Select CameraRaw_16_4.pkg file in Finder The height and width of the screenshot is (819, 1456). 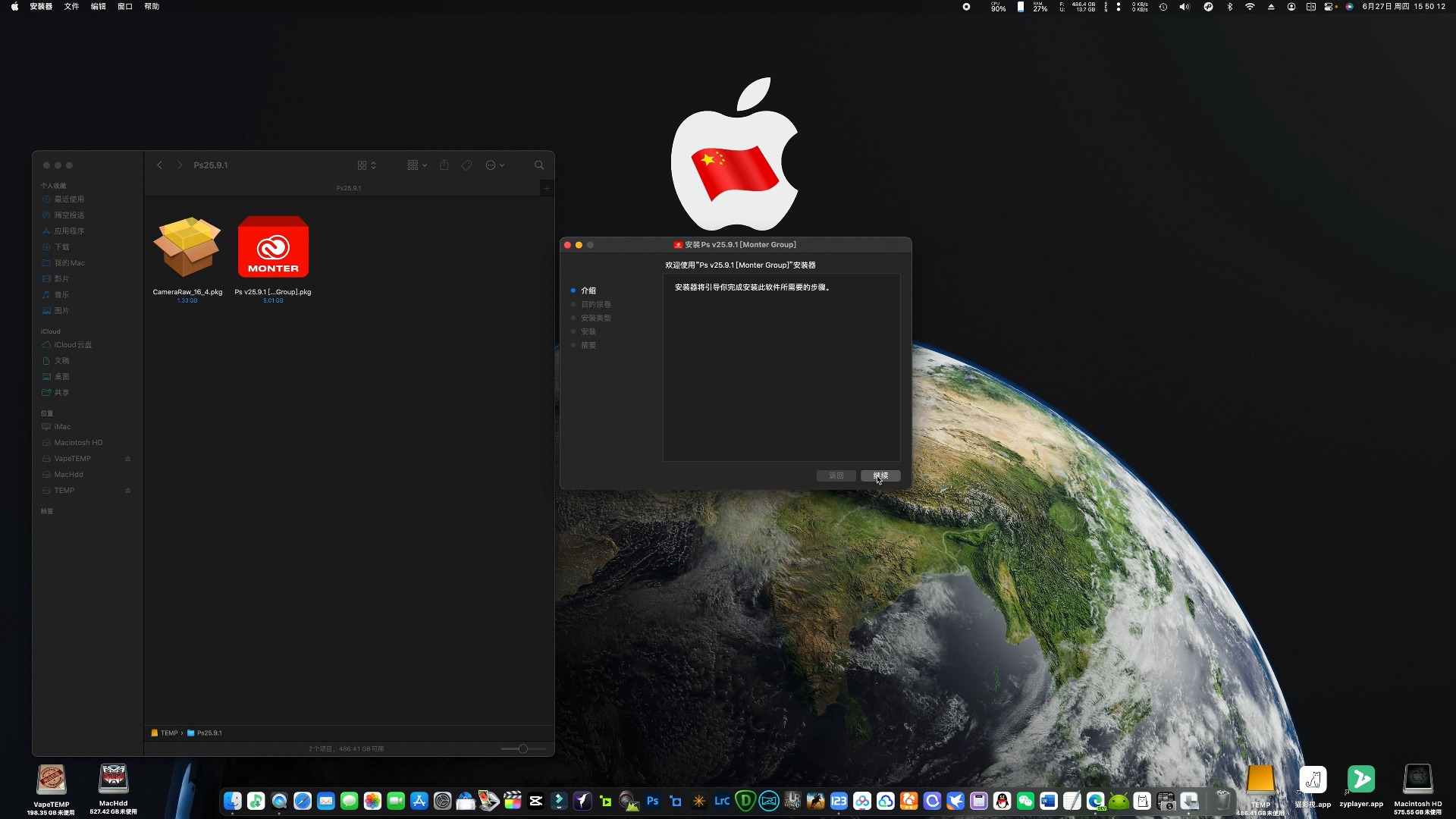coord(187,258)
